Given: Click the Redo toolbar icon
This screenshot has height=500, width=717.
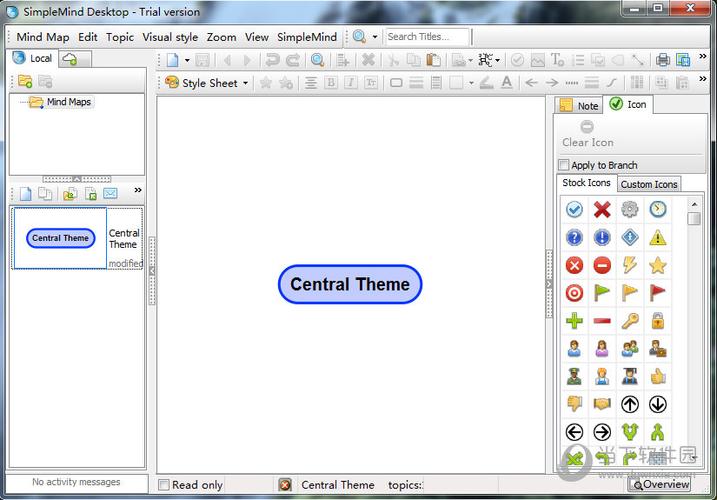Looking at the screenshot, I should click(x=293, y=60).
